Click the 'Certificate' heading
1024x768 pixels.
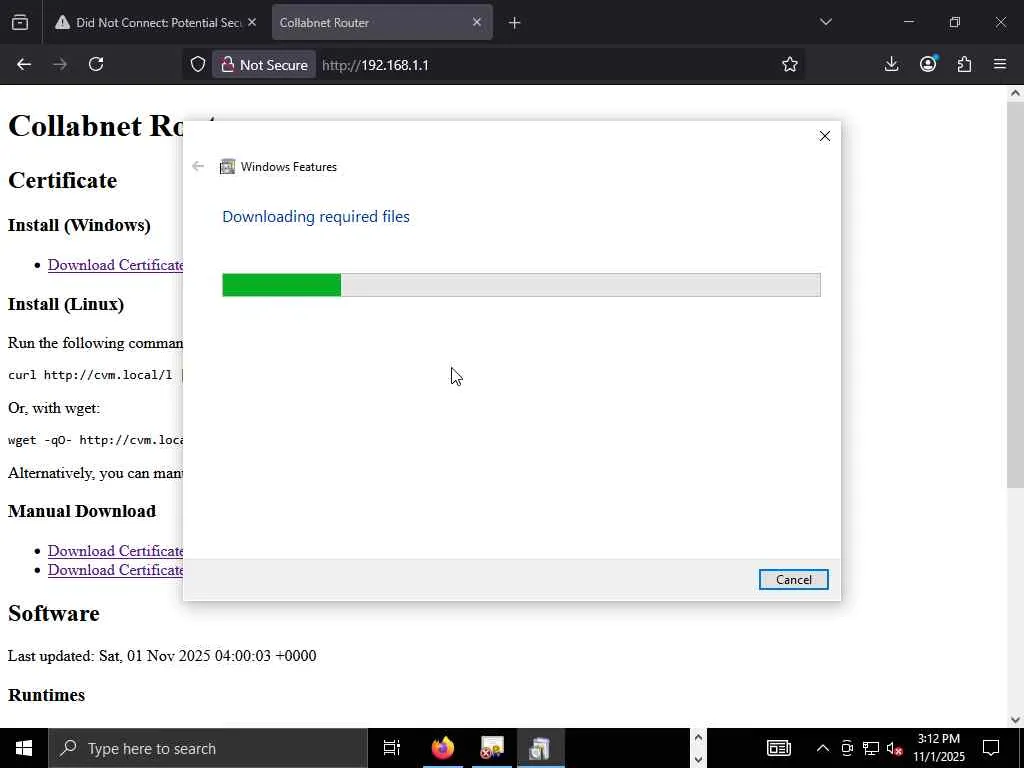[x=63, y=180]
